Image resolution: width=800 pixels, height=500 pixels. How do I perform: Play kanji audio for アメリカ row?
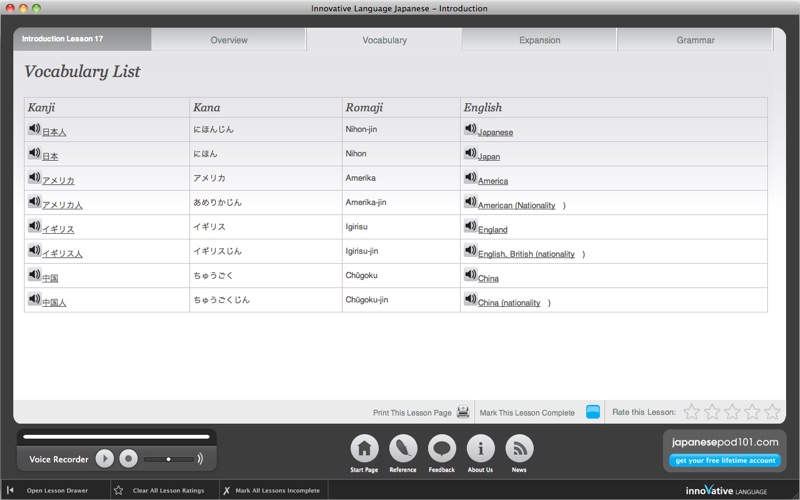34,177
